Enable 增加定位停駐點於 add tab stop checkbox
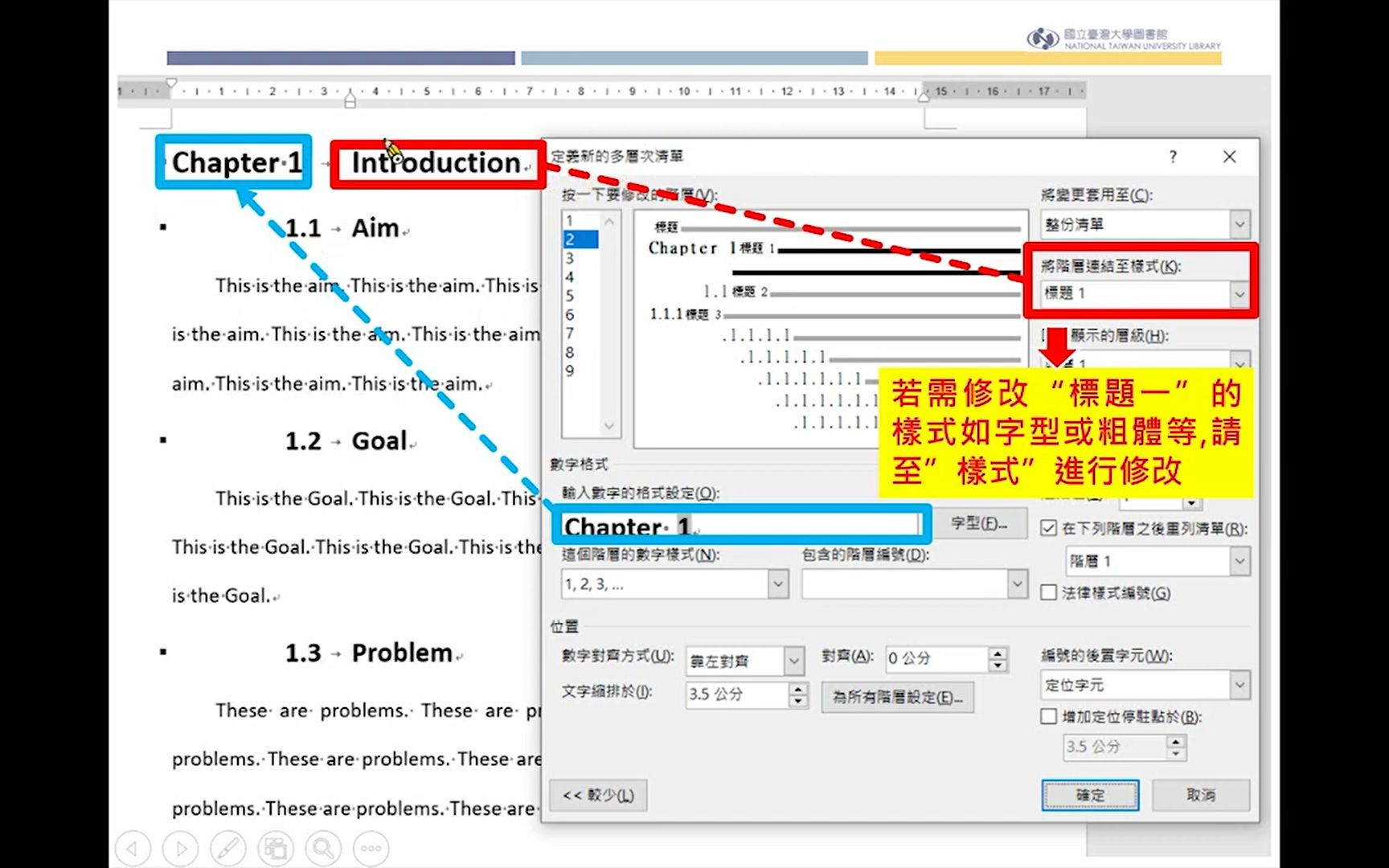The image size is (1389, 868). 1048,716
